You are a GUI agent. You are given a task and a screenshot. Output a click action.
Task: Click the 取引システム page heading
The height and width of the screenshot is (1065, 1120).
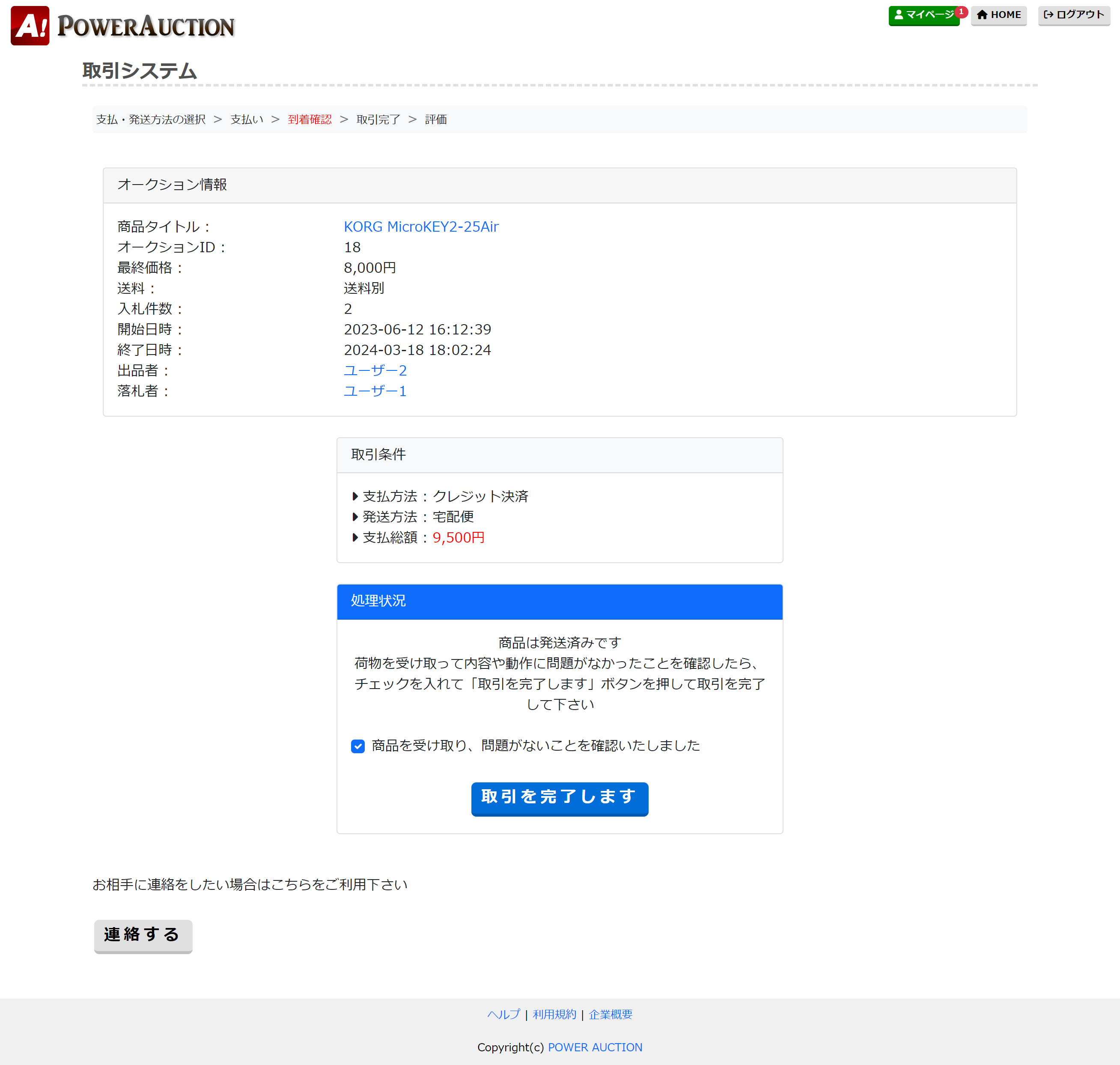[x=140, y=71]
